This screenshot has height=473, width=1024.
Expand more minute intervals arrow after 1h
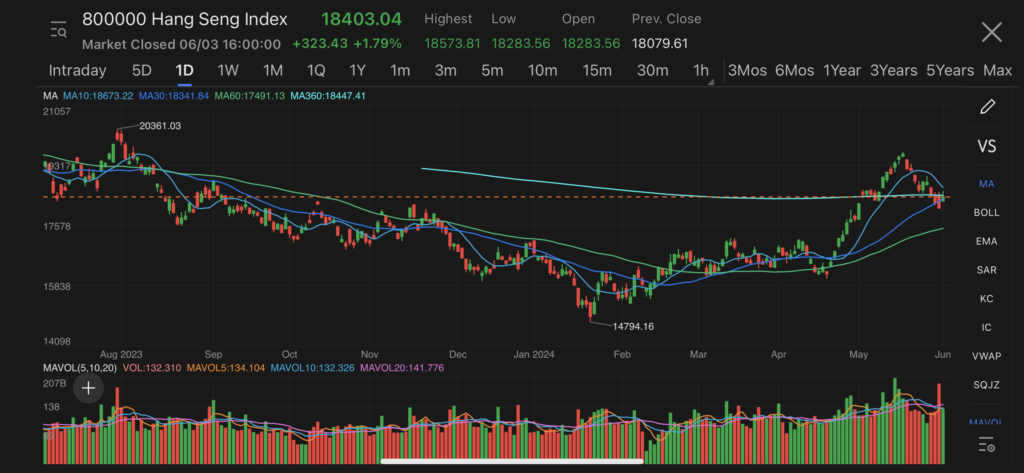click(711, 82)
